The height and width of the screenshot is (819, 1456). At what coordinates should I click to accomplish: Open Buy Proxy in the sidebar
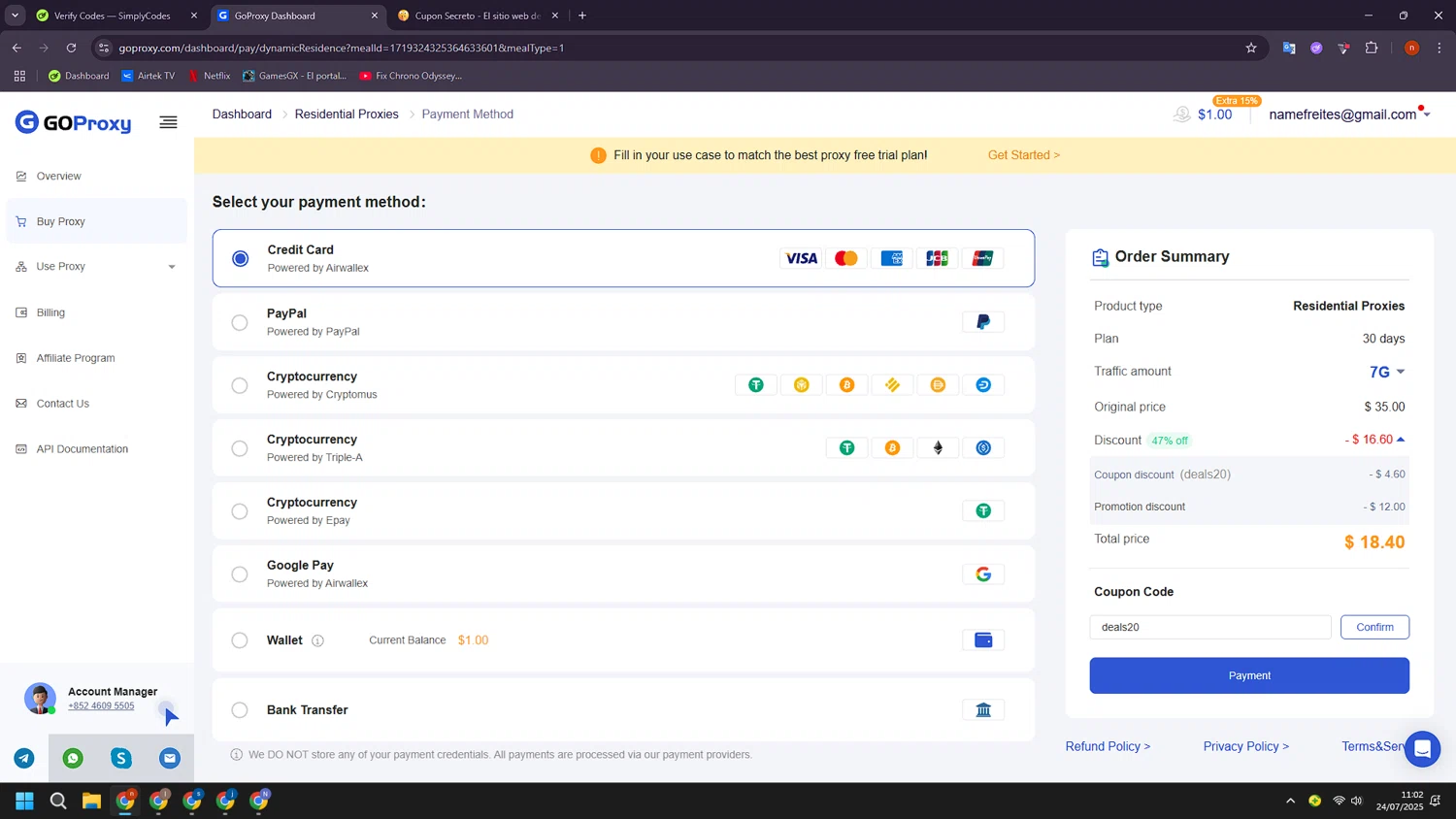click(x=96, y=221)
